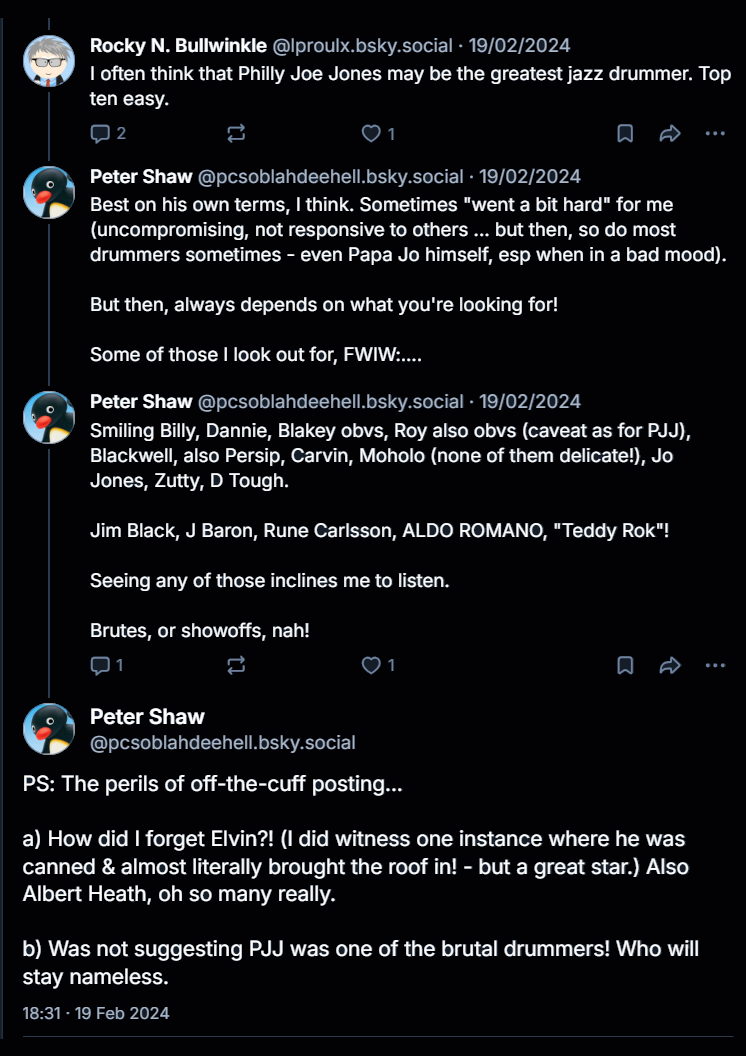Bookmark the Smiling Billy drummers post

(625, 665)
